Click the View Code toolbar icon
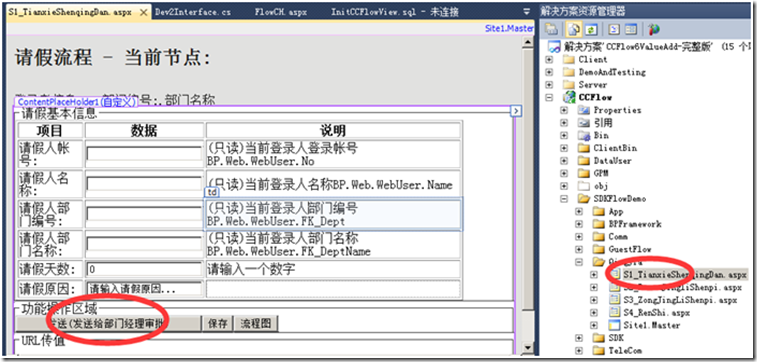The width and height of the screenshot is (757, 362). 614,29
